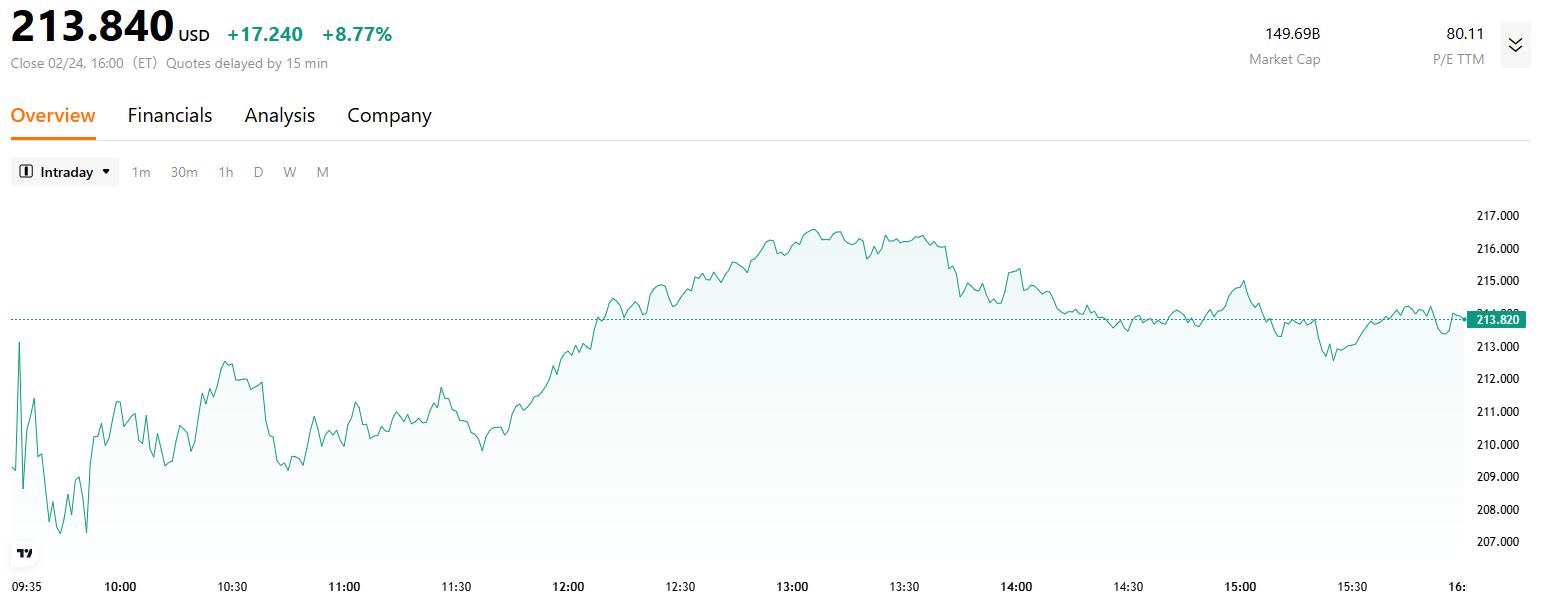Image resolution: width=1551 pixels, height=609 pixels.
Task: Click the +8.77% percentage change
Action: click(357, 35)
